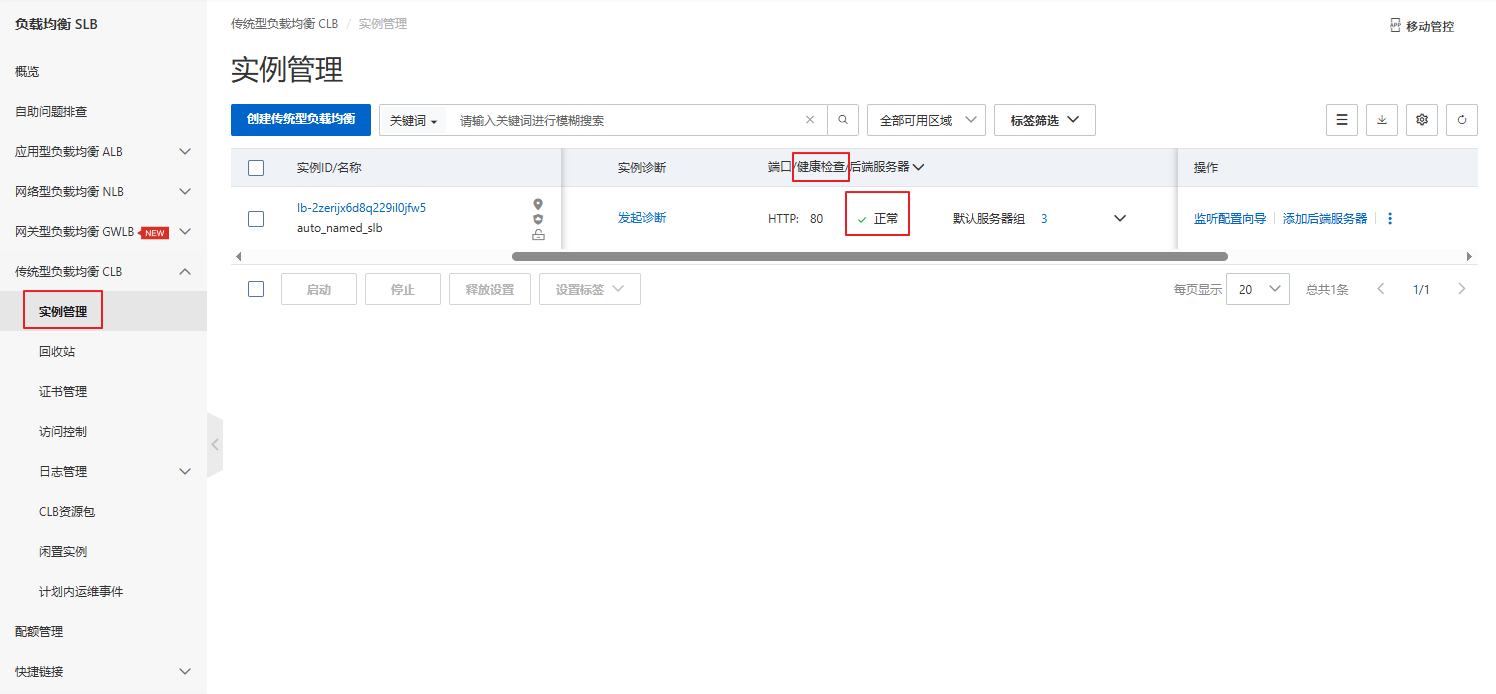
Task: Expand 快捷链接 section
Action: [x=185, y=672]
